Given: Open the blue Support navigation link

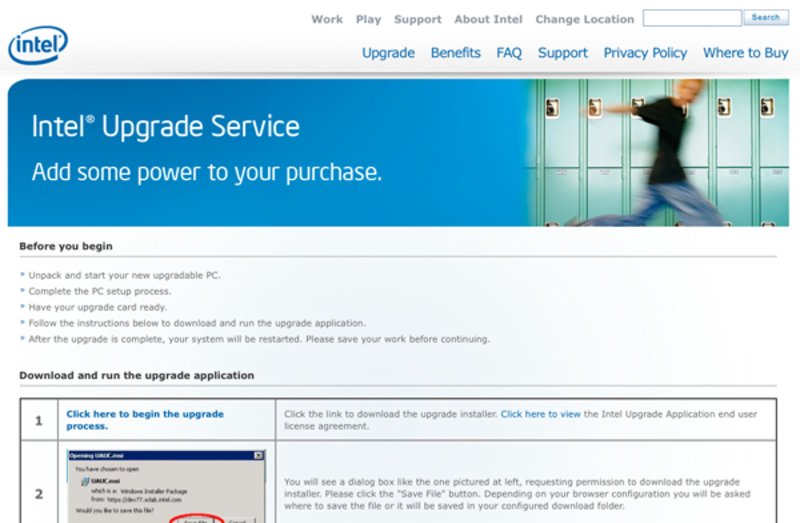Looking at the screenshot, I should 563,53.
